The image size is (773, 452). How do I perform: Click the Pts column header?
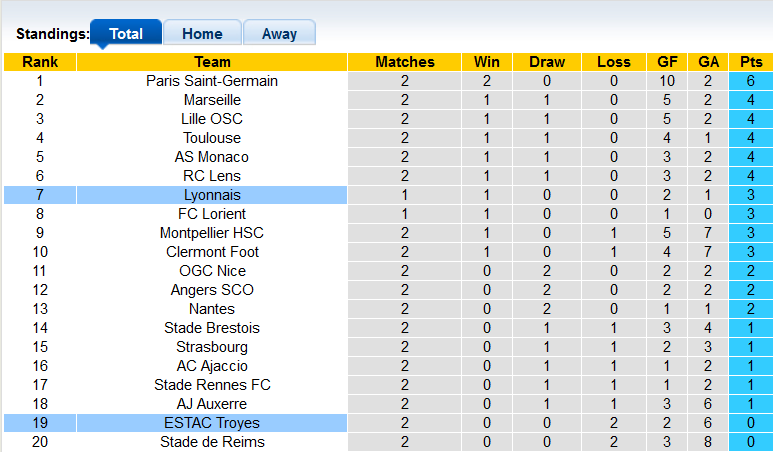click(750, 62)
